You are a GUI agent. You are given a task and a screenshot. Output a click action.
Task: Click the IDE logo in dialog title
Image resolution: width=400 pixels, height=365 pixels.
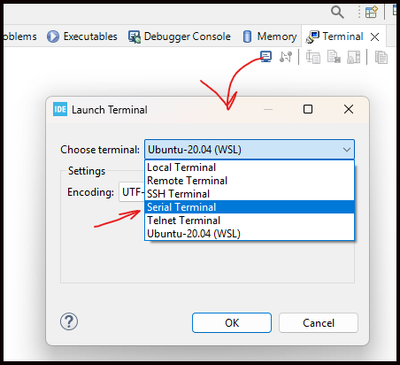point(60,109)
